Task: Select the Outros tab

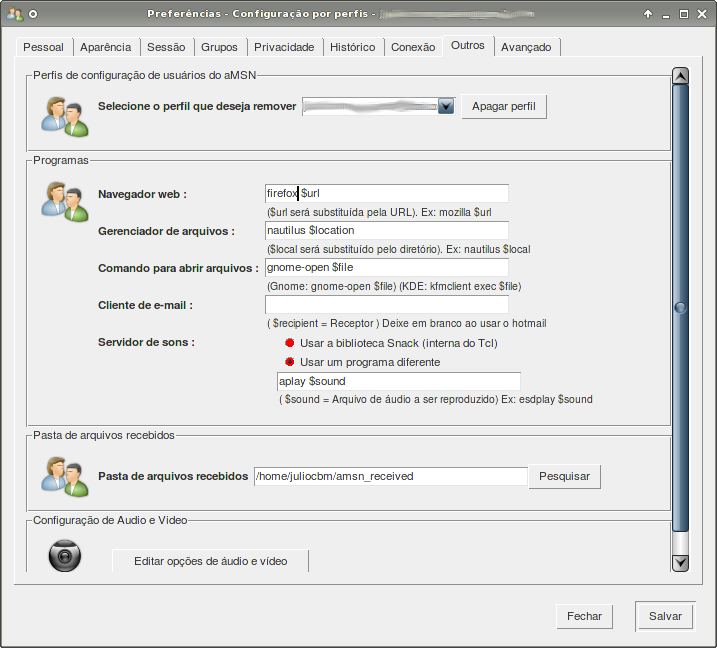Action: point(467,46)
